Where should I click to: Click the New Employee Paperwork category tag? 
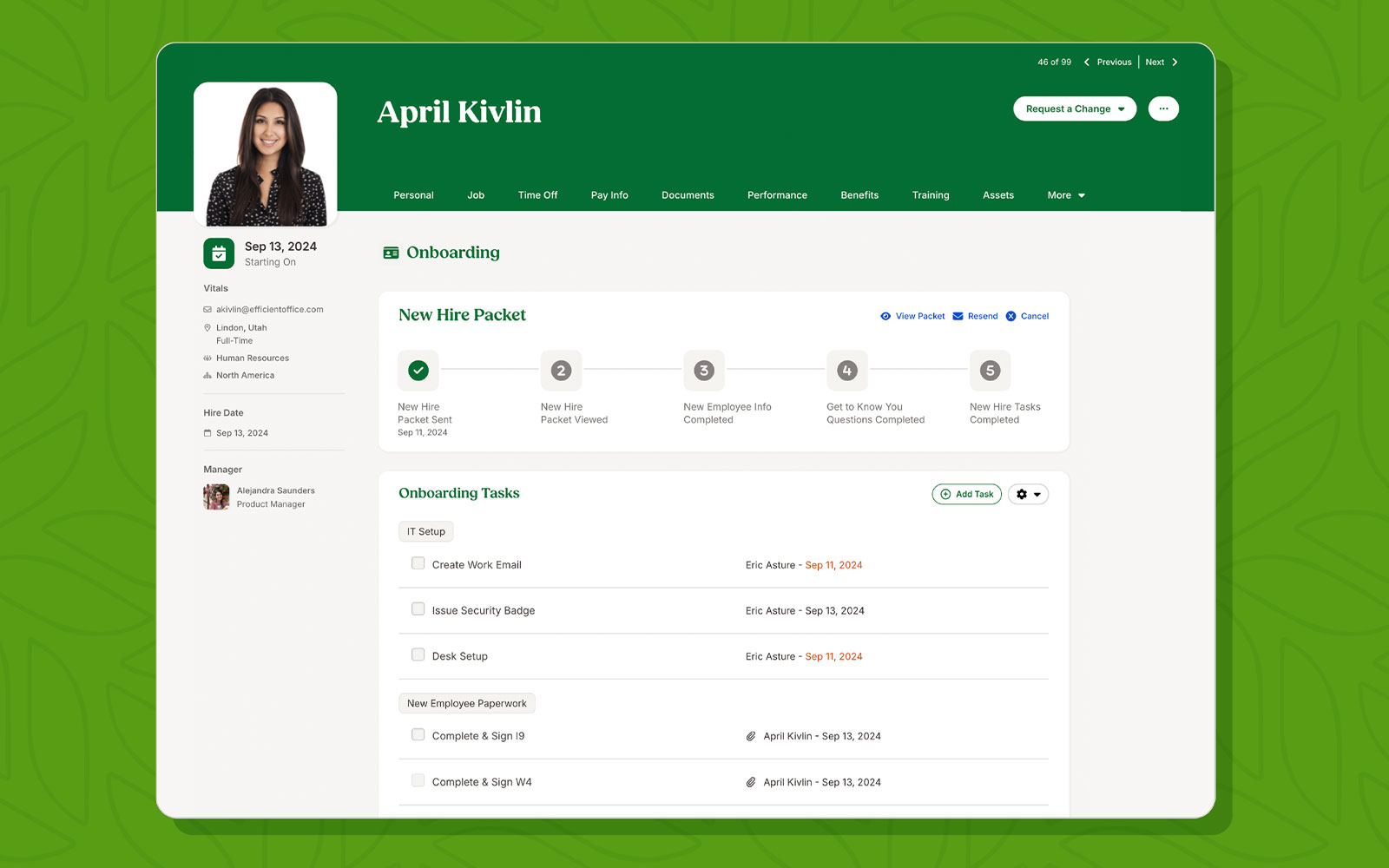click(467, 703)
